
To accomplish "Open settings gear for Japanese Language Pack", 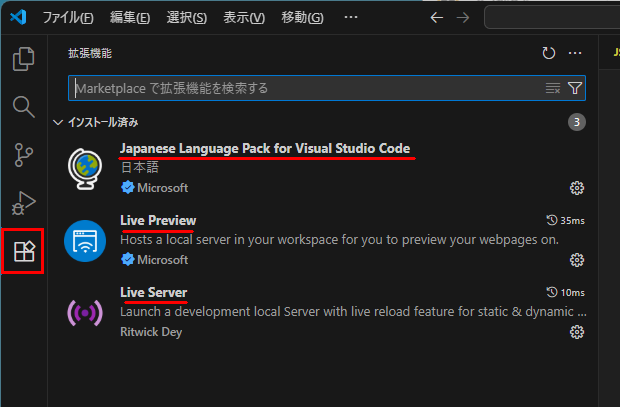I will coord(577,188).
